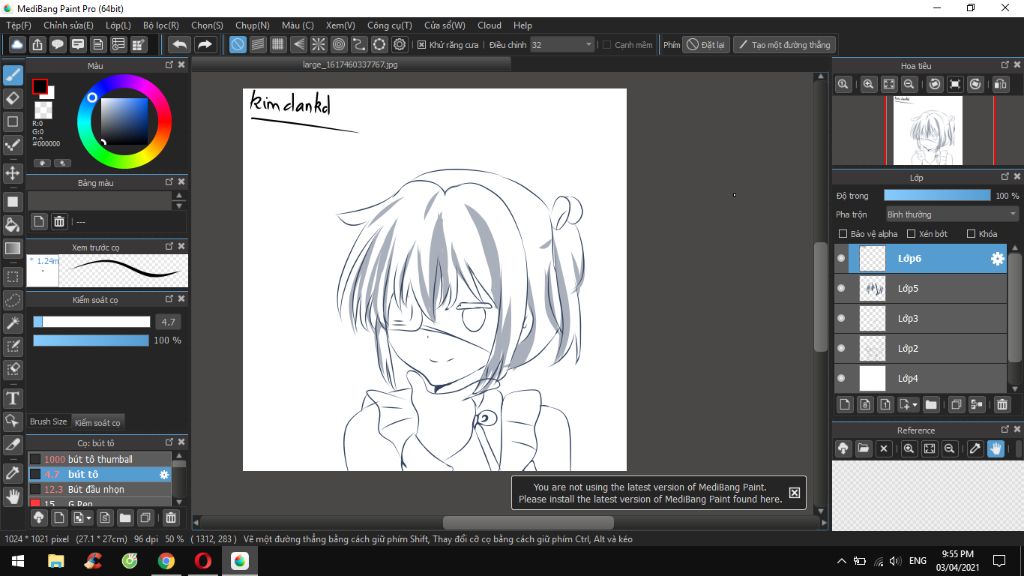Adjust the brush size slider
Viewport: 1024px width, 576px height.
tap(91, 322)
